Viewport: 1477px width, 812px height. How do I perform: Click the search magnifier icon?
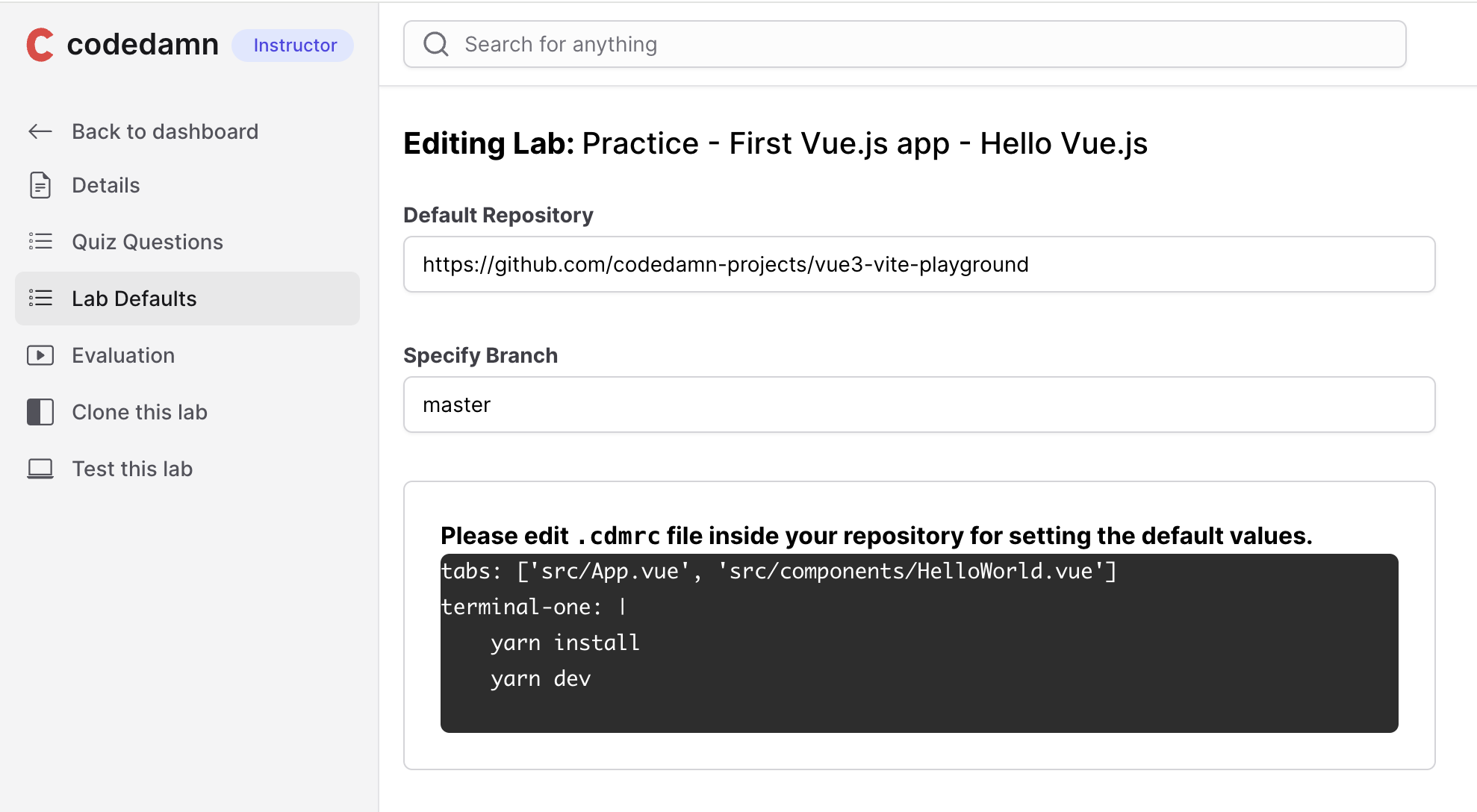[436, 44]
